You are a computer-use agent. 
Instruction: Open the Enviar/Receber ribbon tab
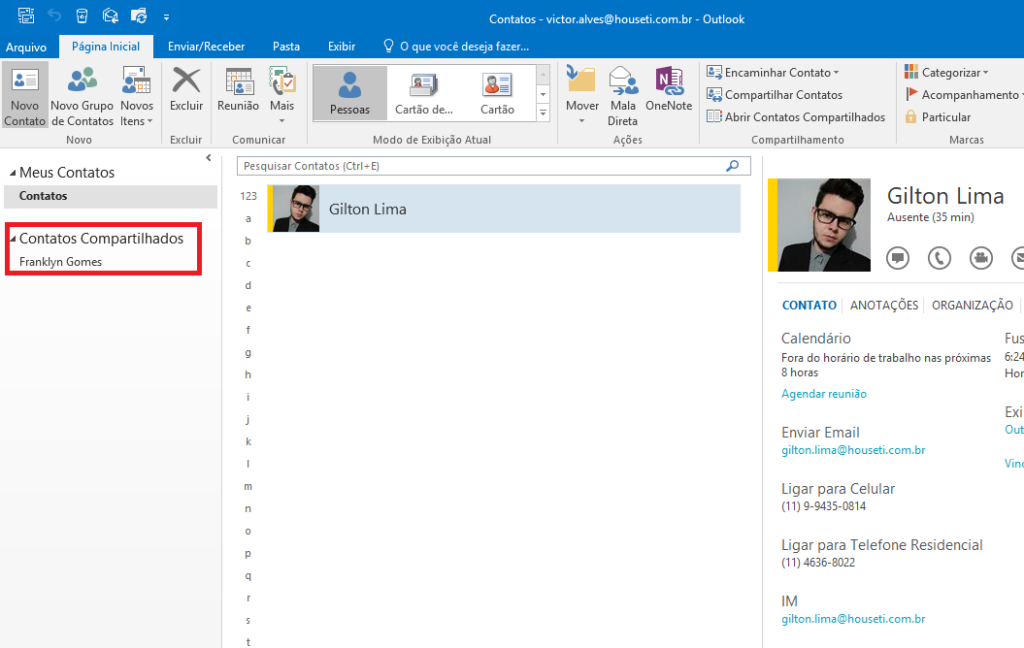pyautogui.click(x=207, y=46)
